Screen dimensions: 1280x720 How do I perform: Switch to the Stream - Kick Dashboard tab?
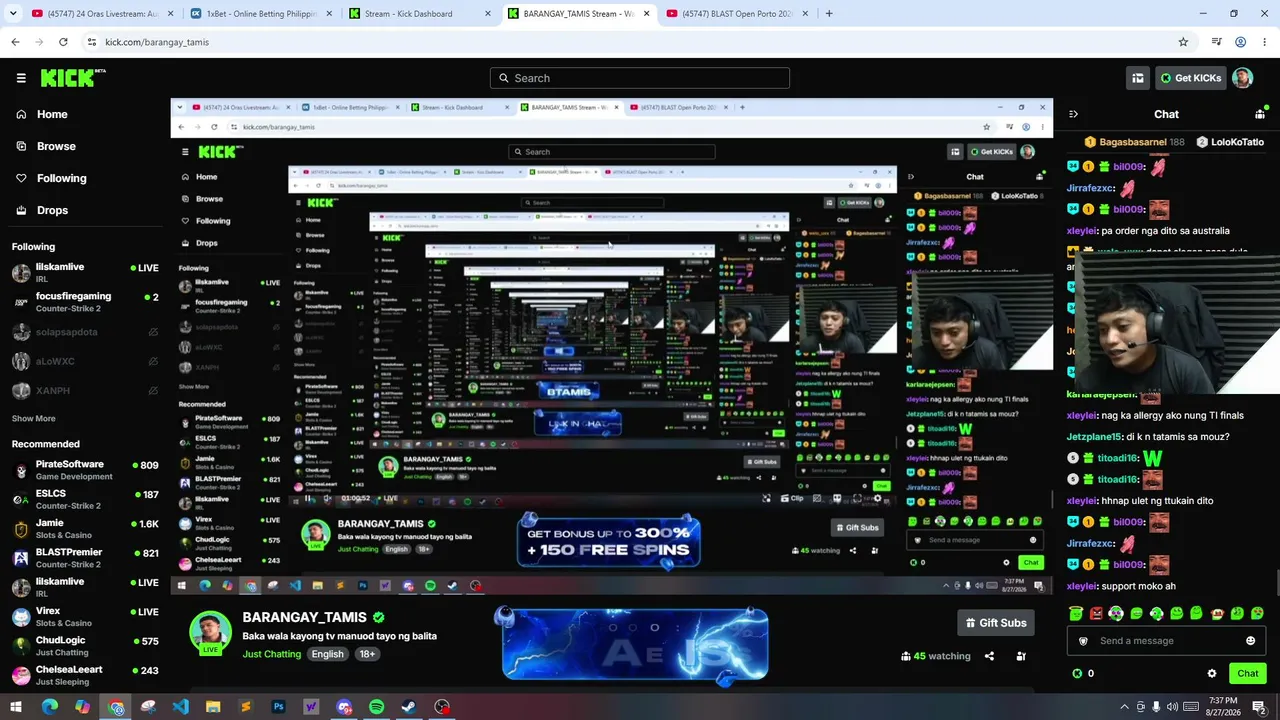[x=420, y=14]
